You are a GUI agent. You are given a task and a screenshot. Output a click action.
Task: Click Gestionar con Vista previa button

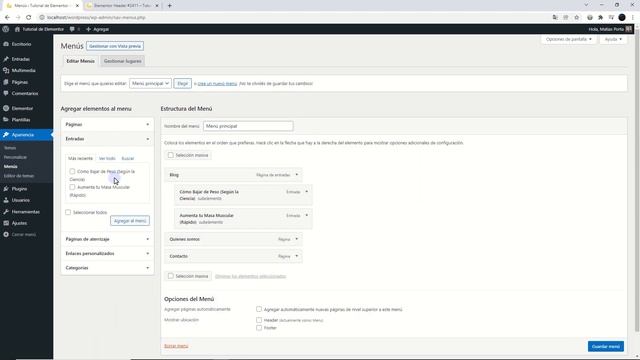coord(115,46)
